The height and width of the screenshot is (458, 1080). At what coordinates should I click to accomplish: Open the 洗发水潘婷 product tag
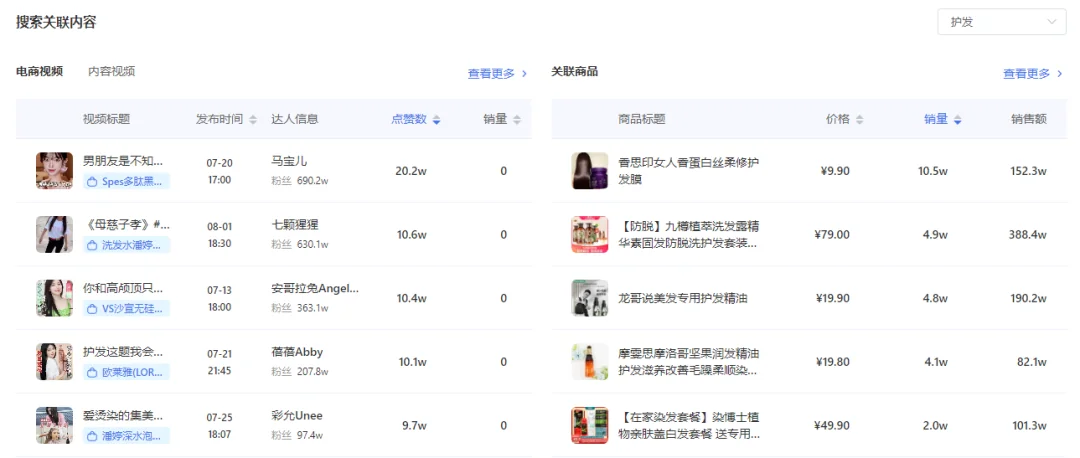(x=127, y=245)
